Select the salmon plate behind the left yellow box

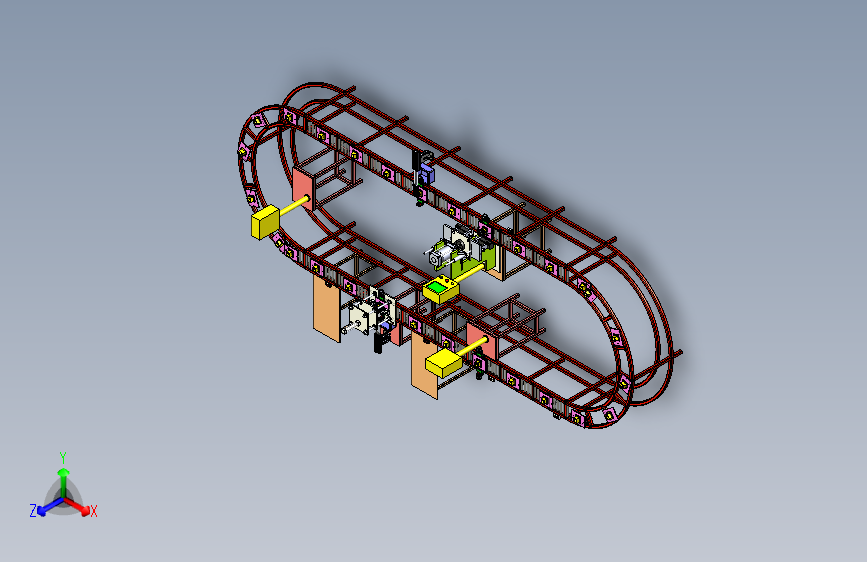tap(302, 189)
